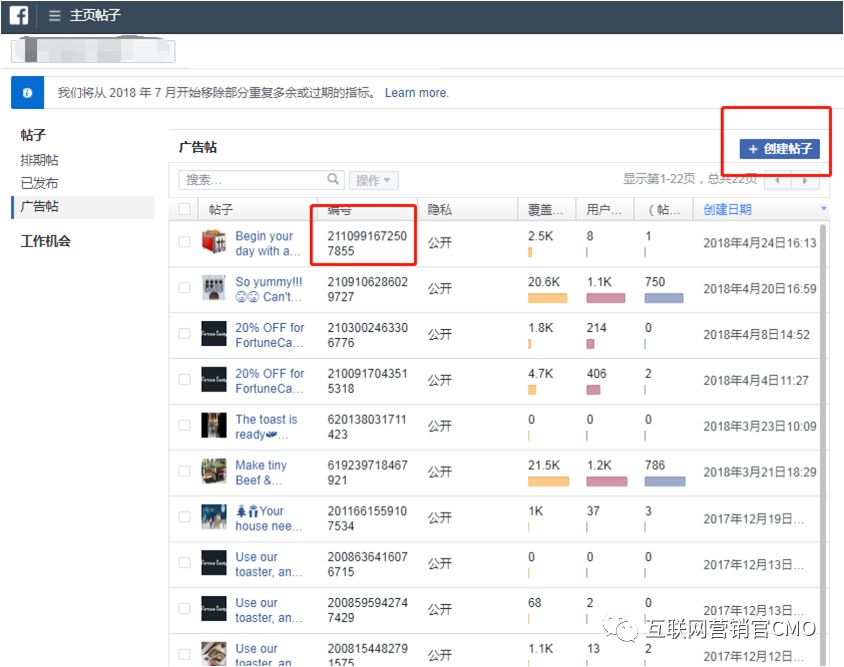The height and width of the screenshot is (667, 844).
Task: Open post 'The toast is ready'
Action: (266, 427)
